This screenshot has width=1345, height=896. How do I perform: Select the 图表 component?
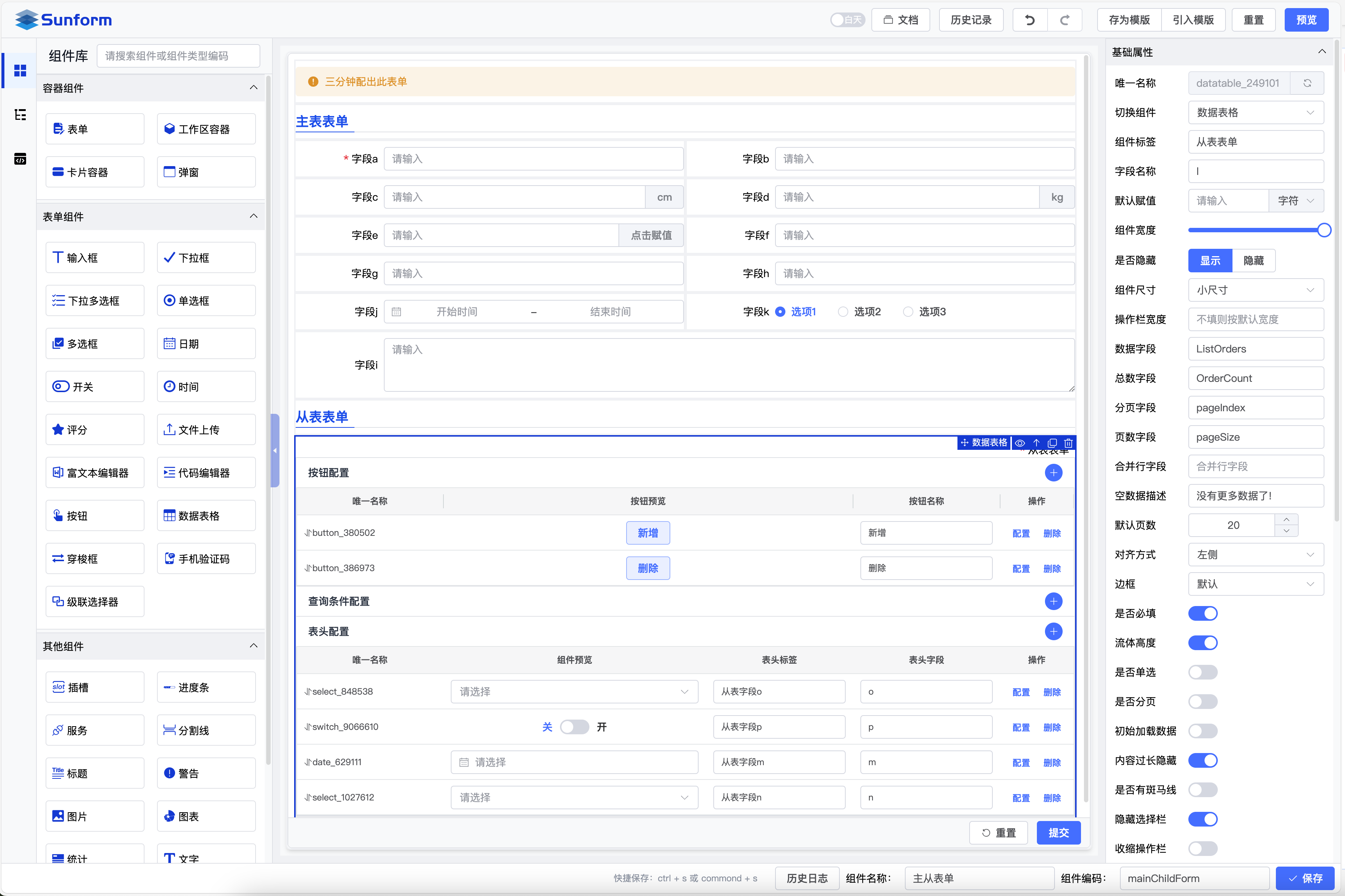coord(206,816)
